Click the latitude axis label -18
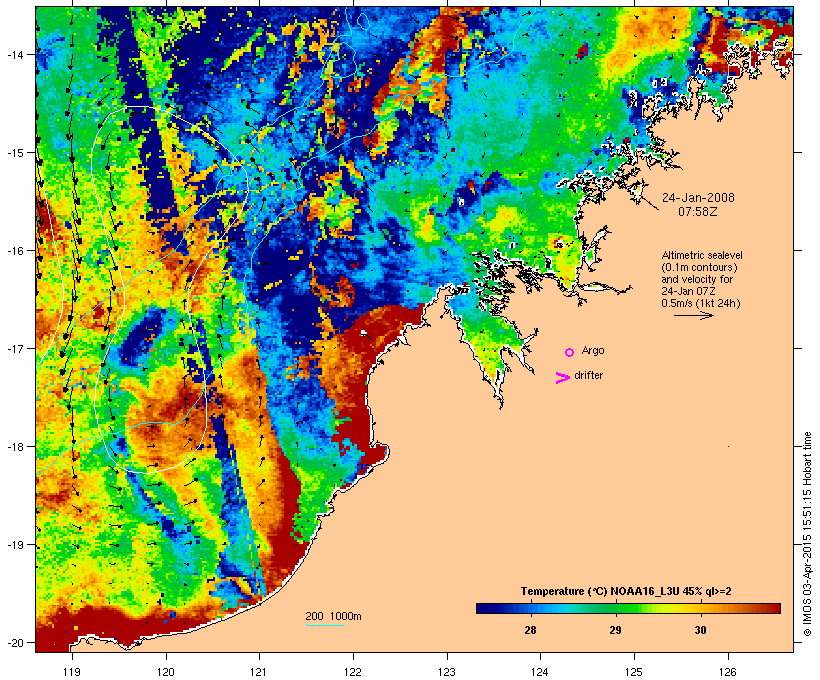Viewport: 820px width, 680px height. click(14, 447)
